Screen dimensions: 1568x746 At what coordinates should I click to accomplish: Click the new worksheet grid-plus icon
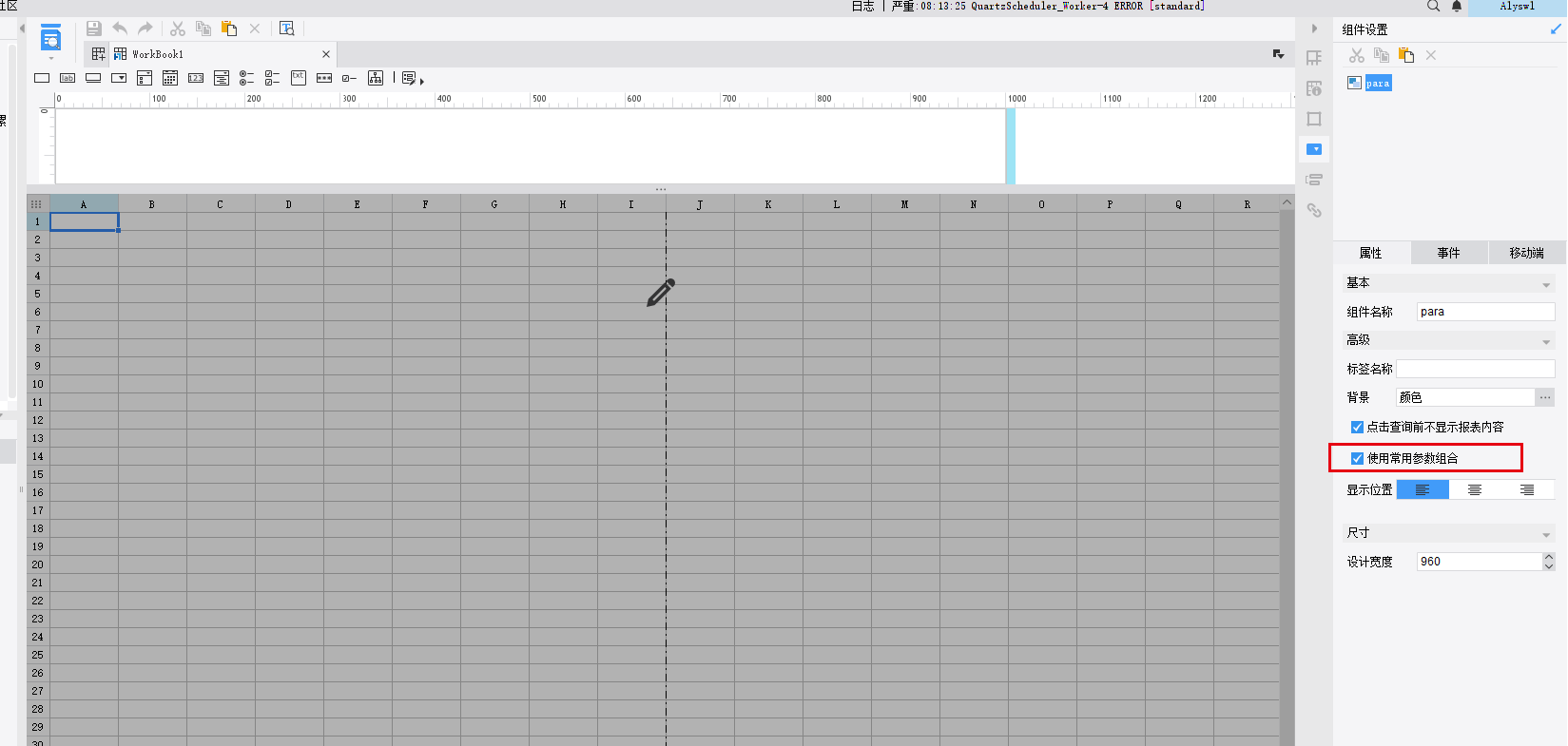[x=99, y=54]
